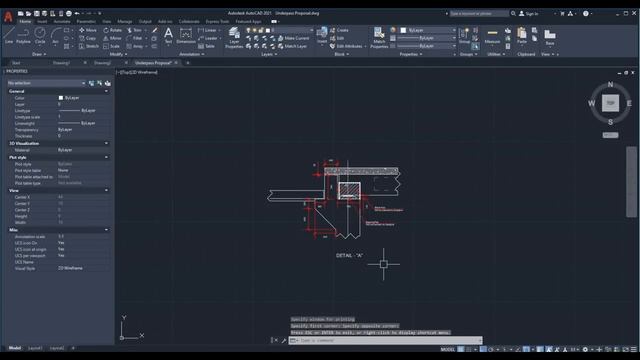
Task: Expand the Draw panel flyout
Action: click(39, 54)
